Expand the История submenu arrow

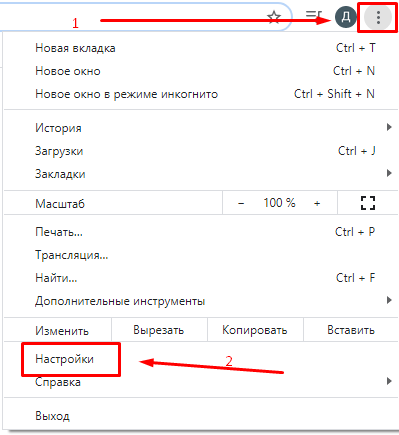tap(389, 127)
